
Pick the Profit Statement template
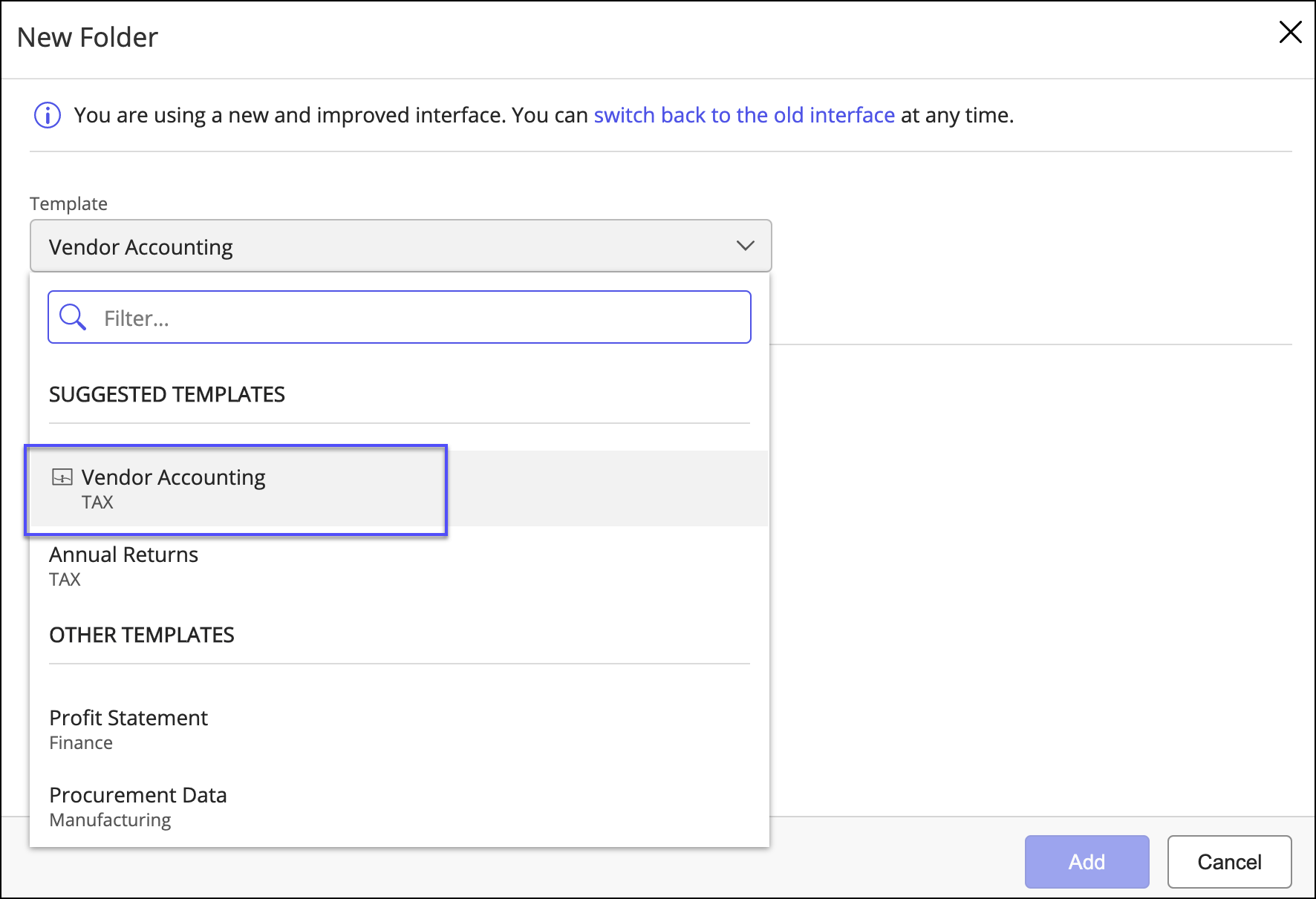pos(128,719)
